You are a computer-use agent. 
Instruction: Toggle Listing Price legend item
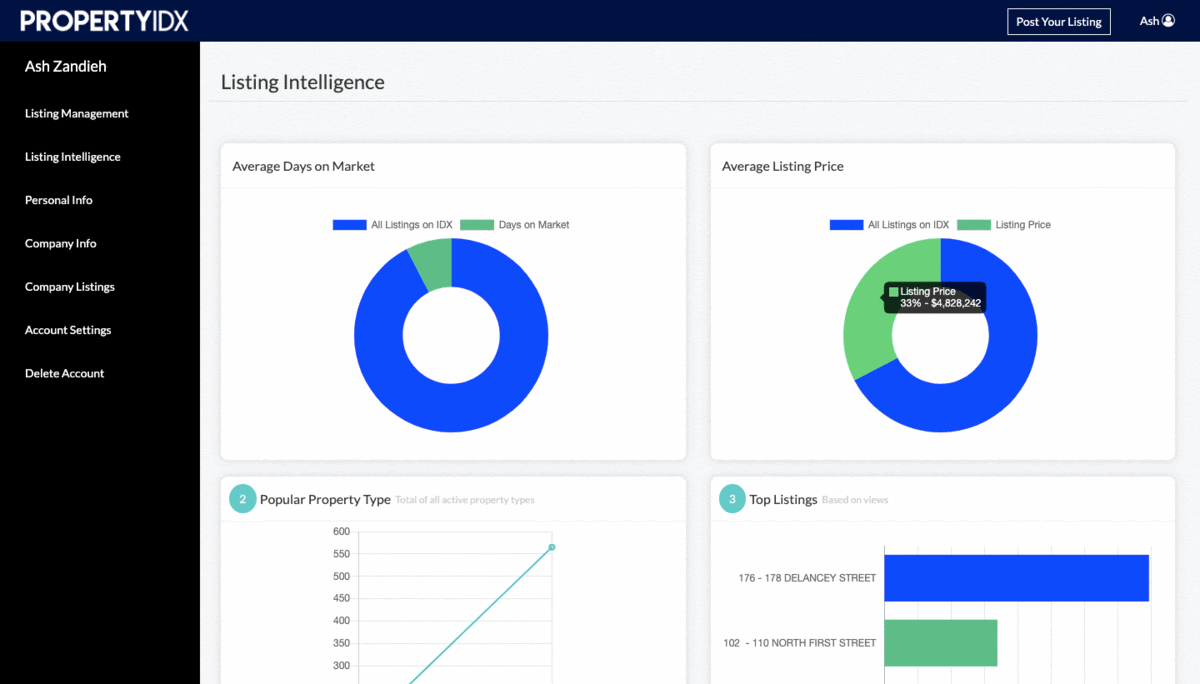(1004, 225)
